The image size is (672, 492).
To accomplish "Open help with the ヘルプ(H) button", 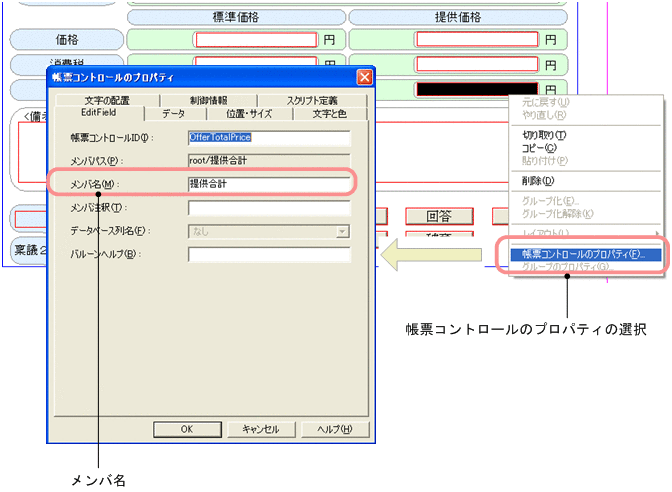I will 335,429.
